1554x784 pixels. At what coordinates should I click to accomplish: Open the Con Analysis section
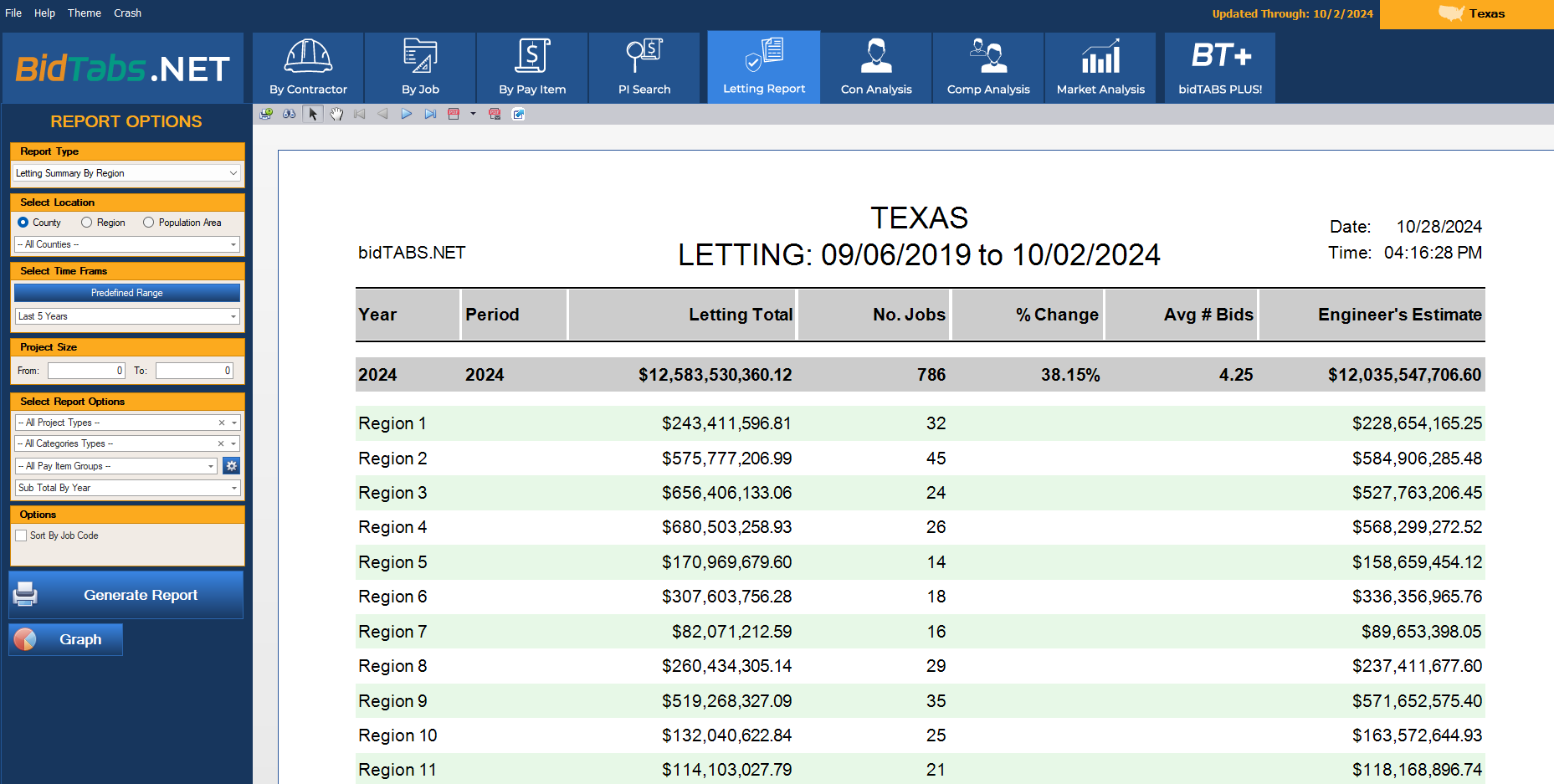pyautogui.click(x=876, y=68)
